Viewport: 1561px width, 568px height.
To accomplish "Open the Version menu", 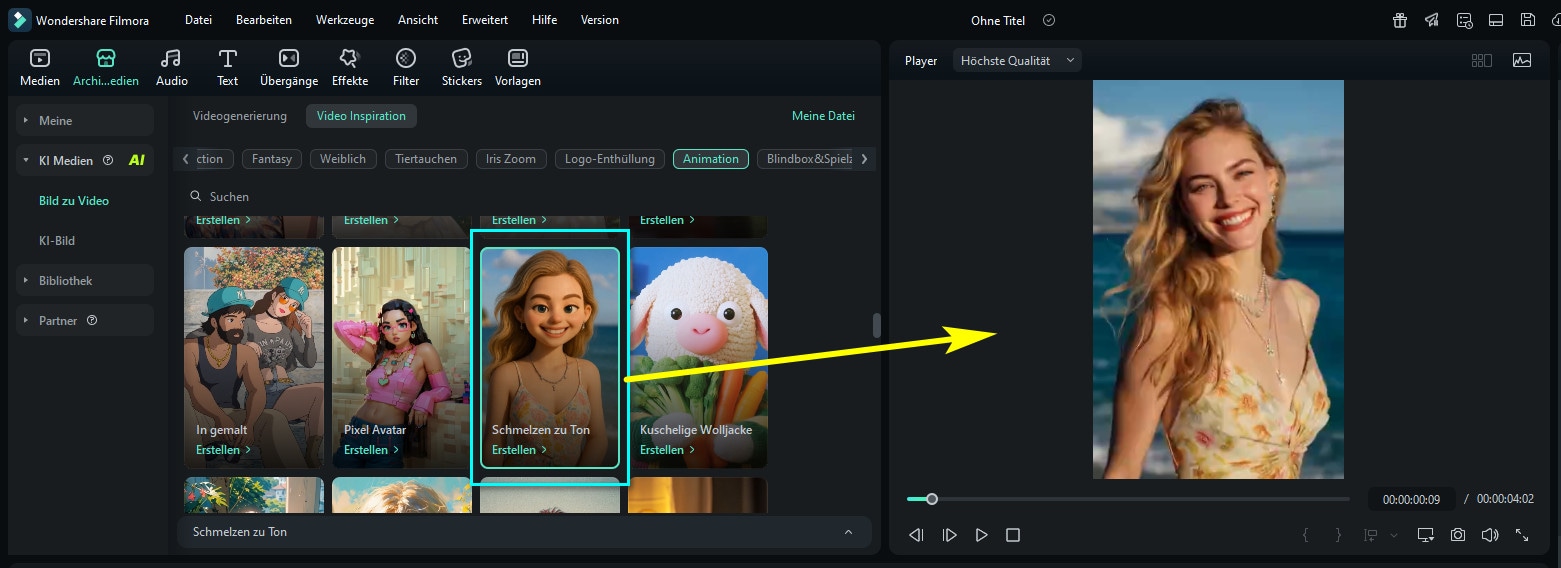I will click(599, 20).
